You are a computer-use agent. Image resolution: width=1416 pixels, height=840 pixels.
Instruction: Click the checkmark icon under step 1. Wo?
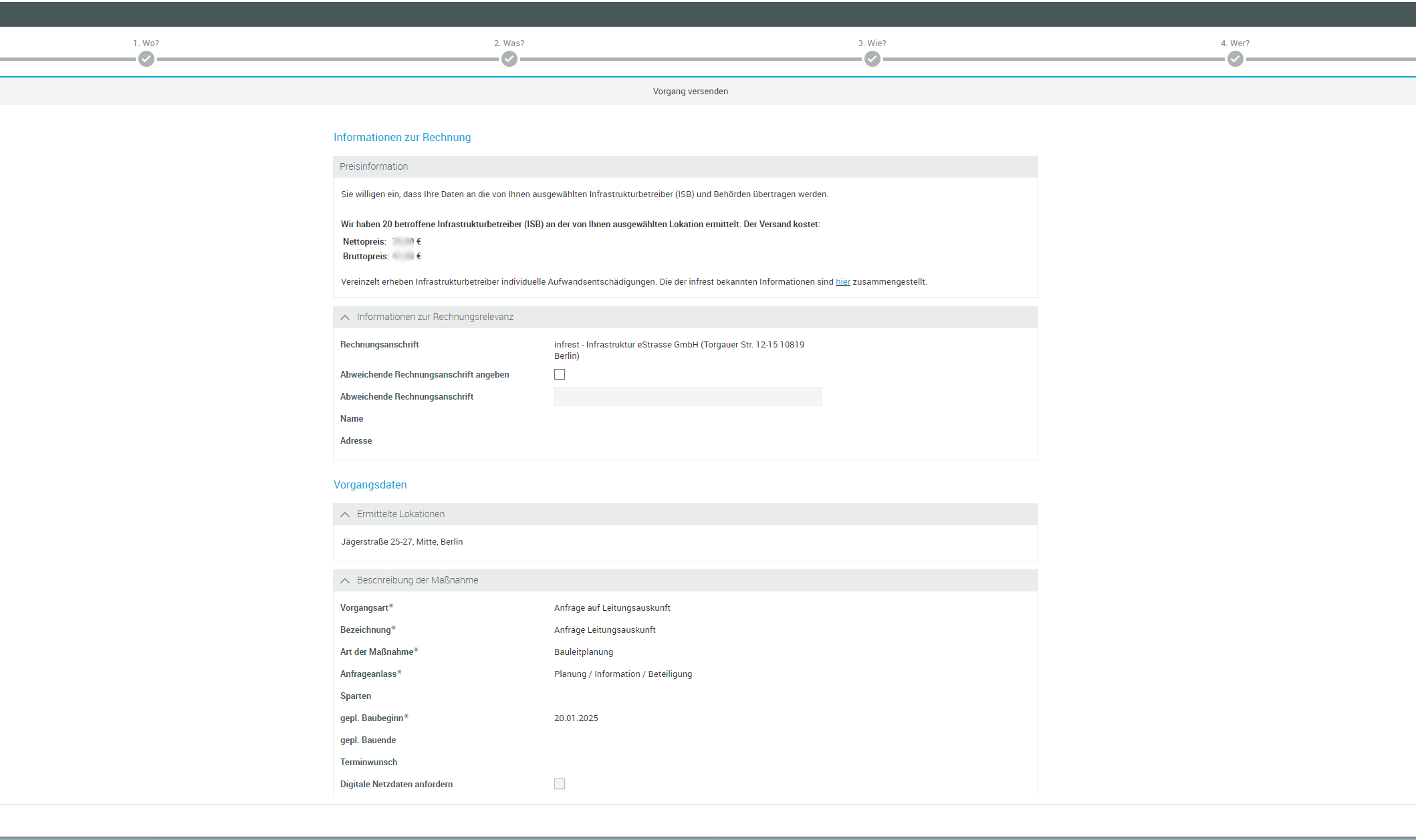(x=146, y=59)
